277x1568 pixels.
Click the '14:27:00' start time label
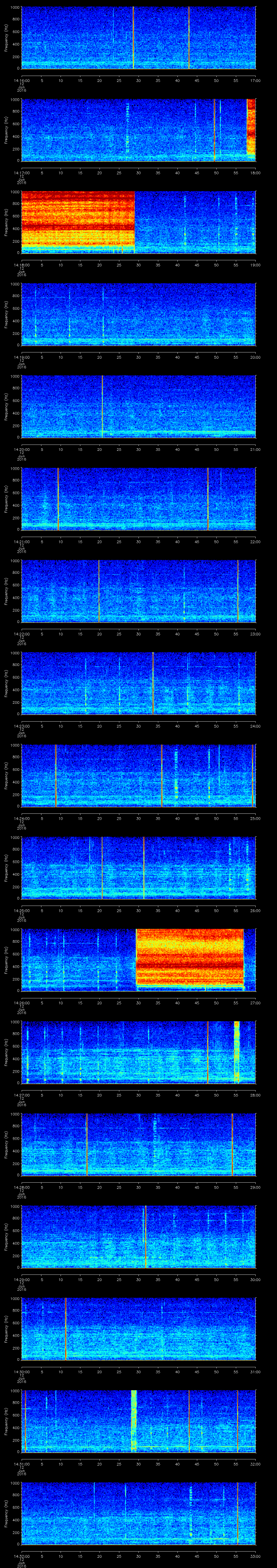point(22,1095)
